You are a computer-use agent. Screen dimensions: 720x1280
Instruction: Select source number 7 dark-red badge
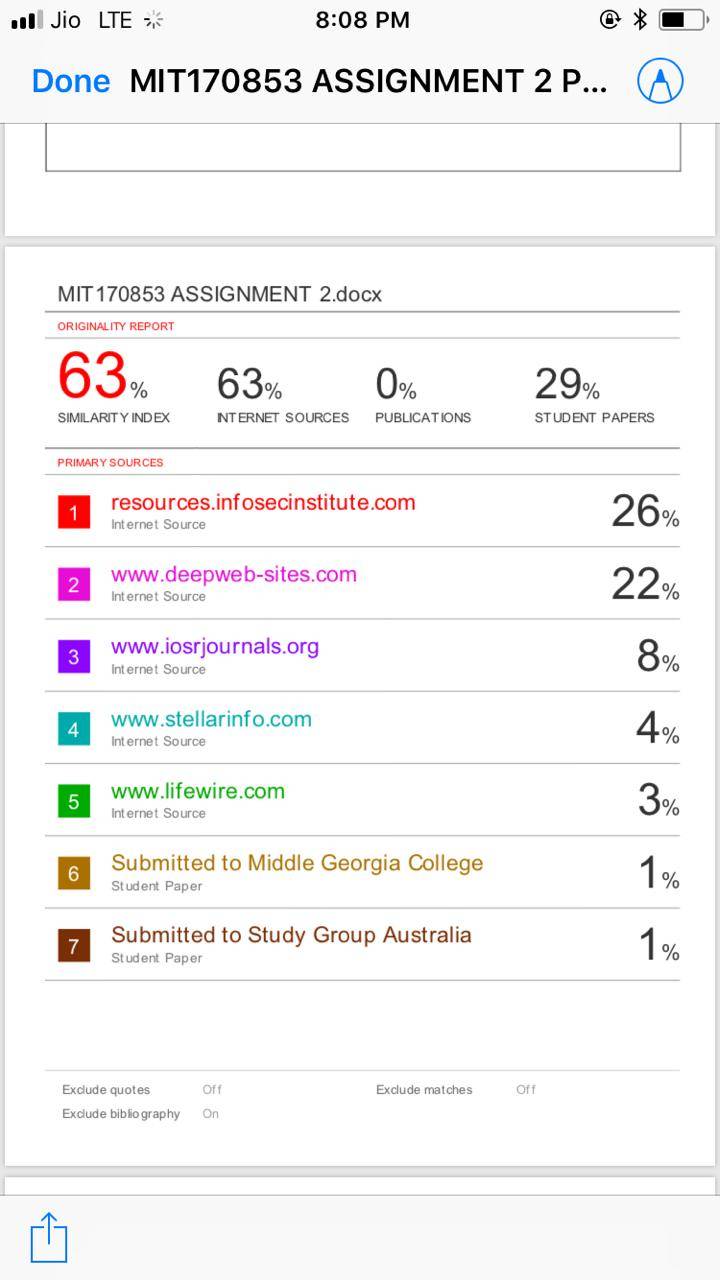point(74,946)
